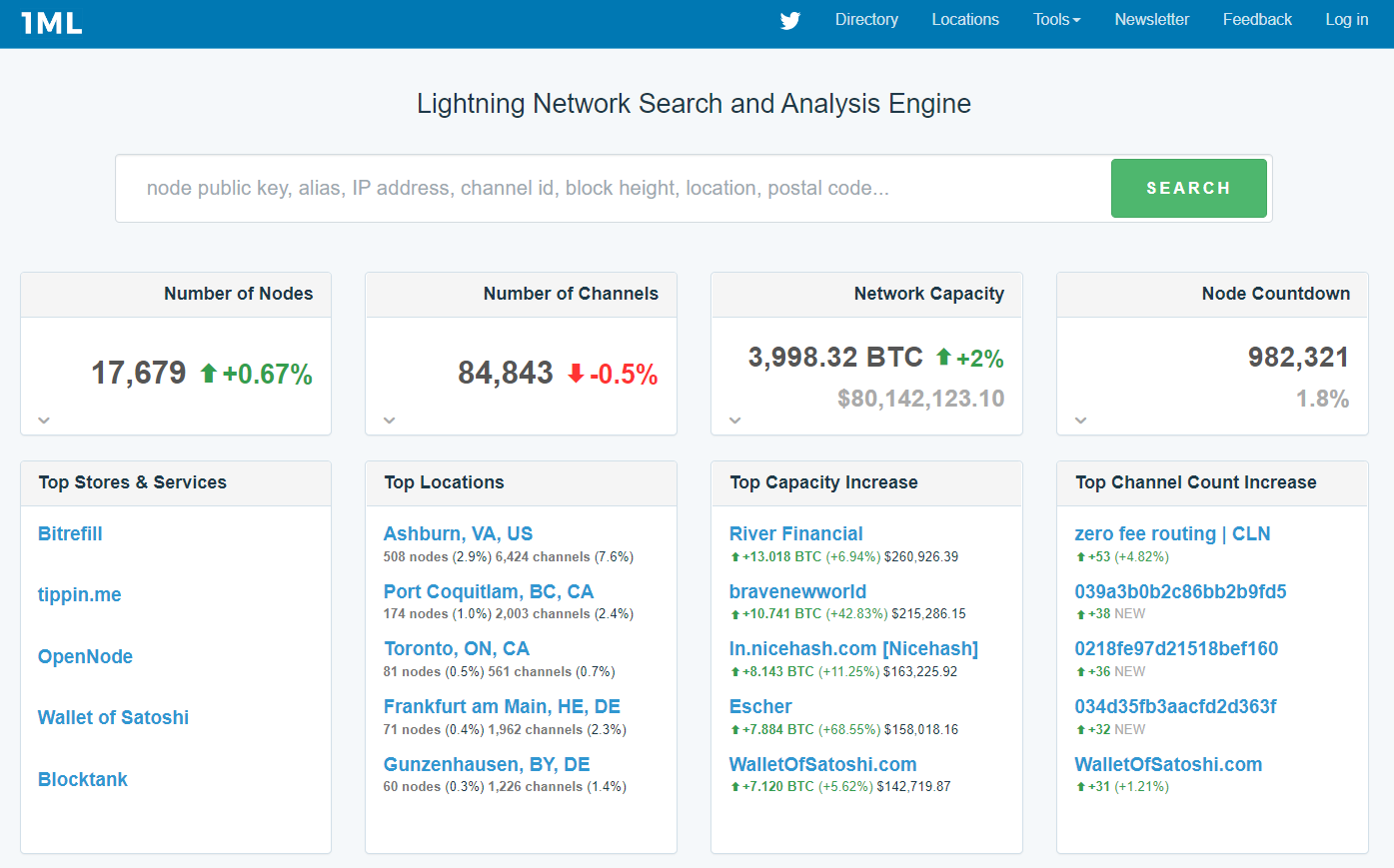Focus the node search input field
The image size is (1394, 868).
pyautogui.click(x=614, y=188)
